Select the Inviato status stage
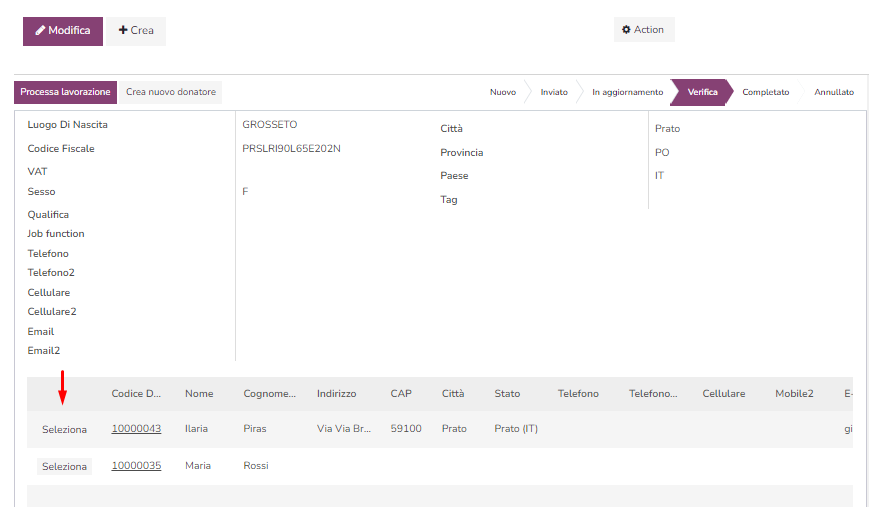 click(x=554, y=92)
